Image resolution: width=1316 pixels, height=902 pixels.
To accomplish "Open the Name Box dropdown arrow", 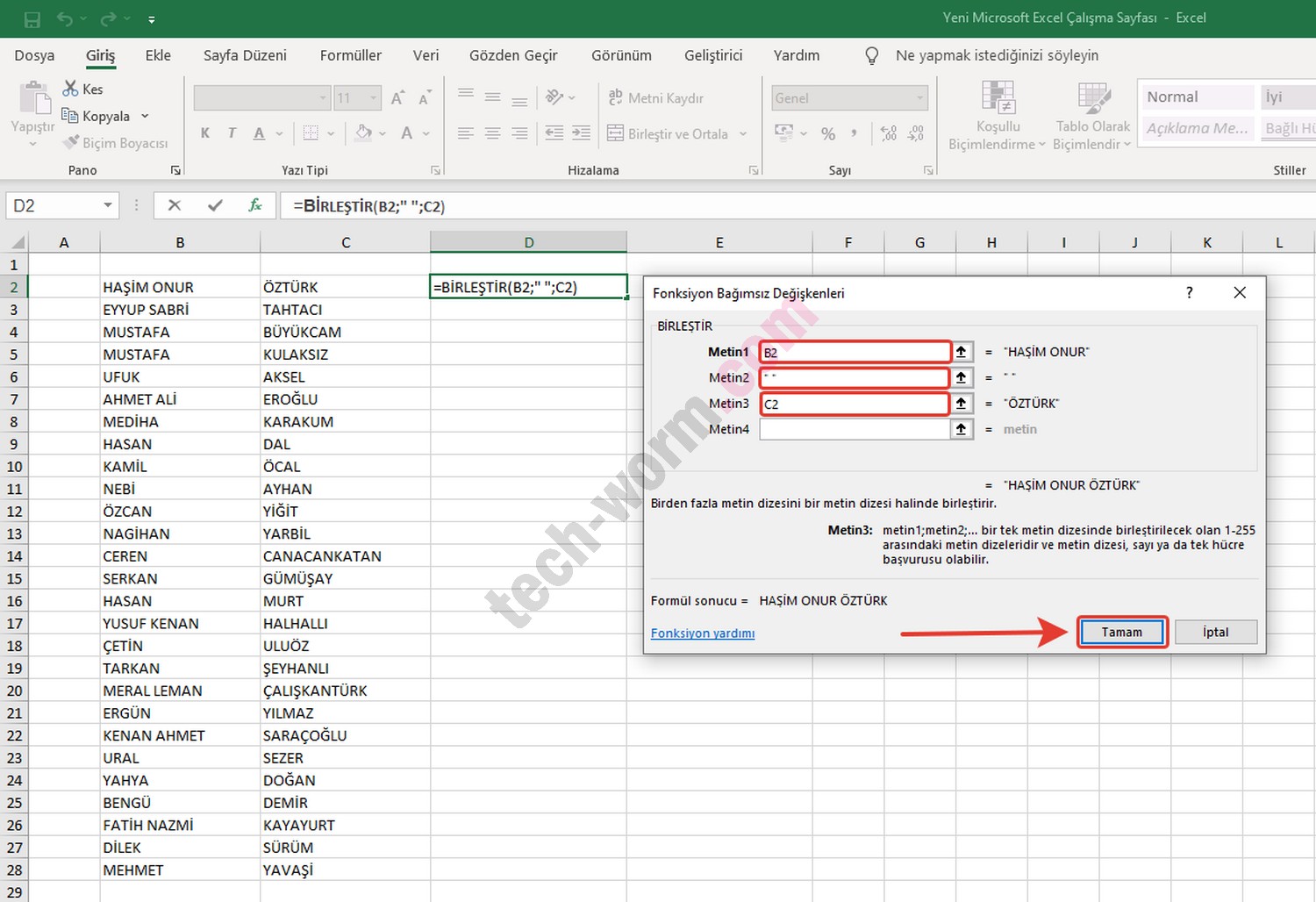I will (x=107, y=205).
